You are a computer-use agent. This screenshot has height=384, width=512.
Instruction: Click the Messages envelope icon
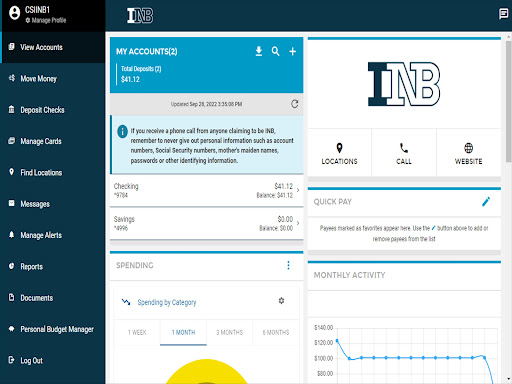click(x=11, y=203)
